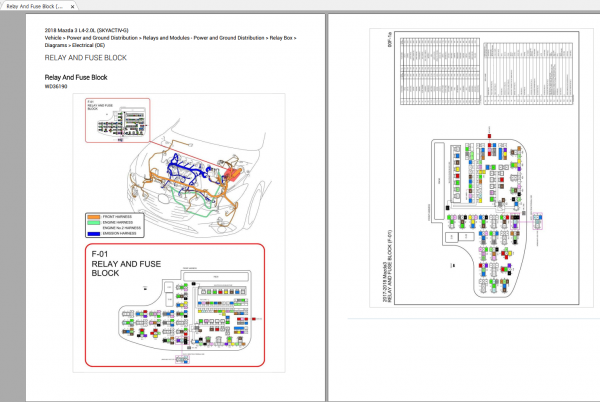Image resolution: width=600 pixels, height=402 pixels.
Task: Click the RELAY AND FUSE BLOCK heading
Action: point(86,58)
